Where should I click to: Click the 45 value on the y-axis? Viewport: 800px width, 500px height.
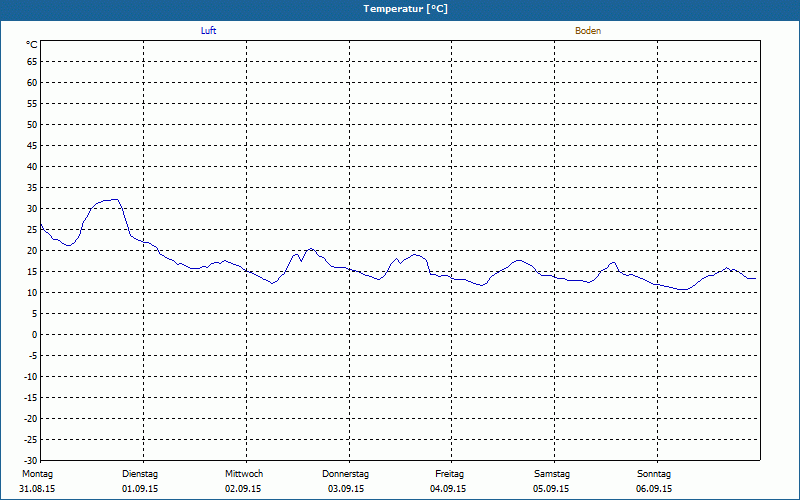click(32, 145)
